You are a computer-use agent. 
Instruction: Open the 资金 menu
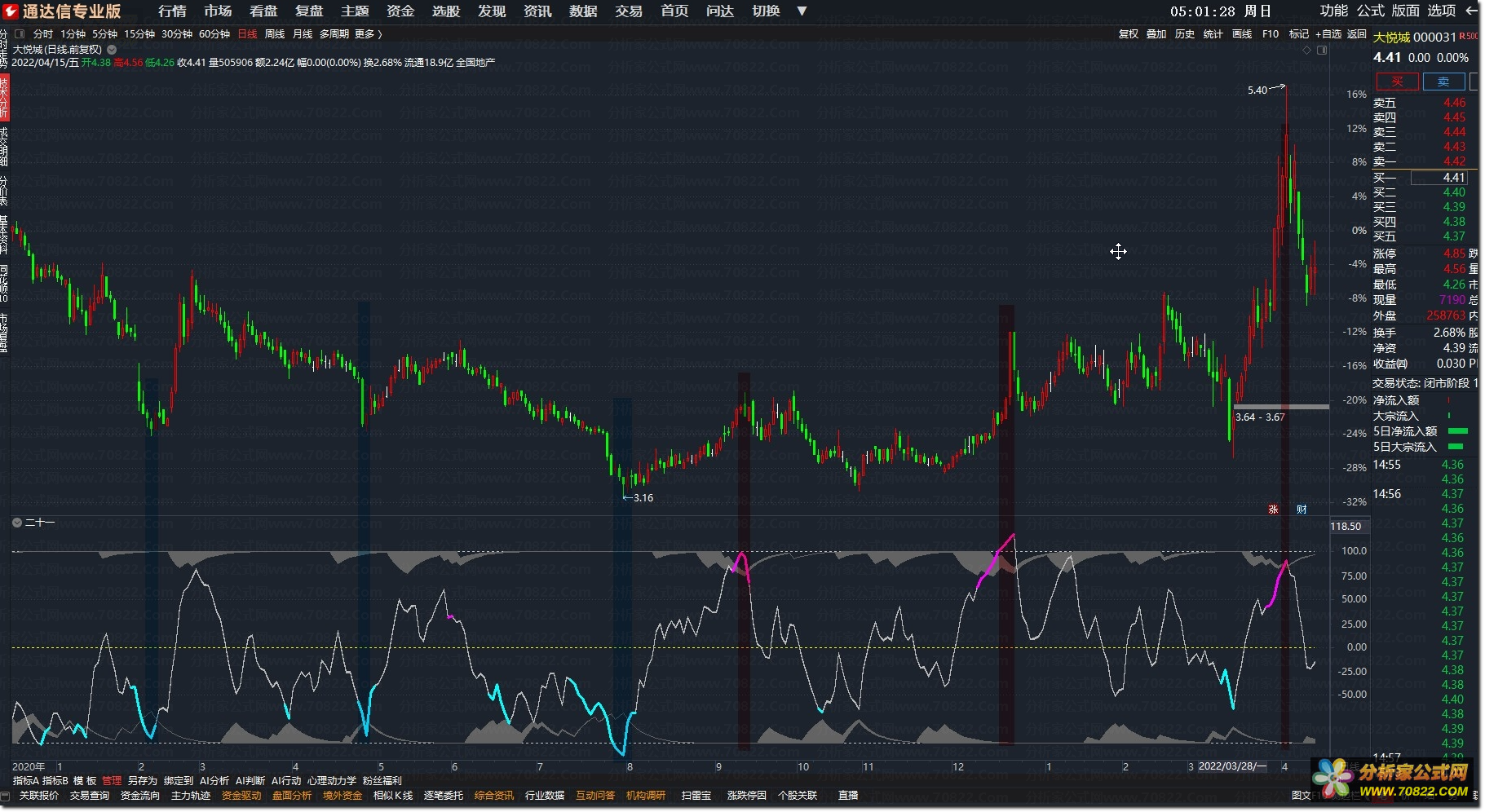pyautogui.click(x=400, y=11)
